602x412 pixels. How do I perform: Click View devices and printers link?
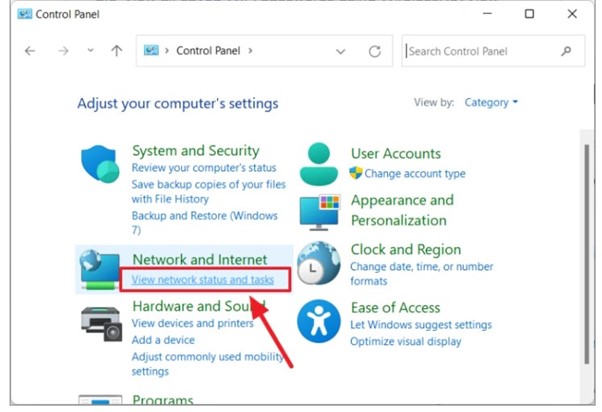pos(193,324)
